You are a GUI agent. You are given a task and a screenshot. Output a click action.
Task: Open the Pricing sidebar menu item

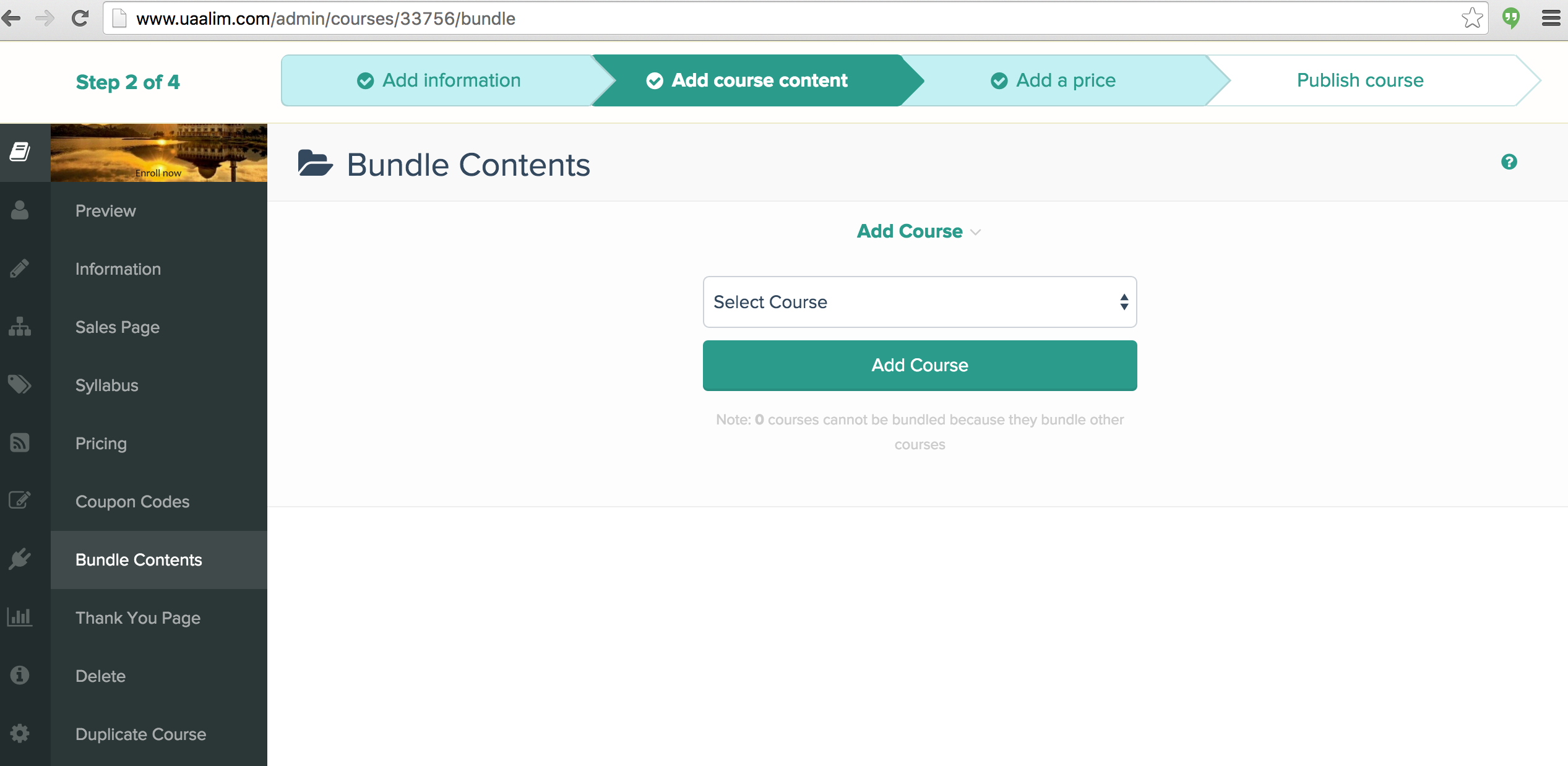coord(101,444)
